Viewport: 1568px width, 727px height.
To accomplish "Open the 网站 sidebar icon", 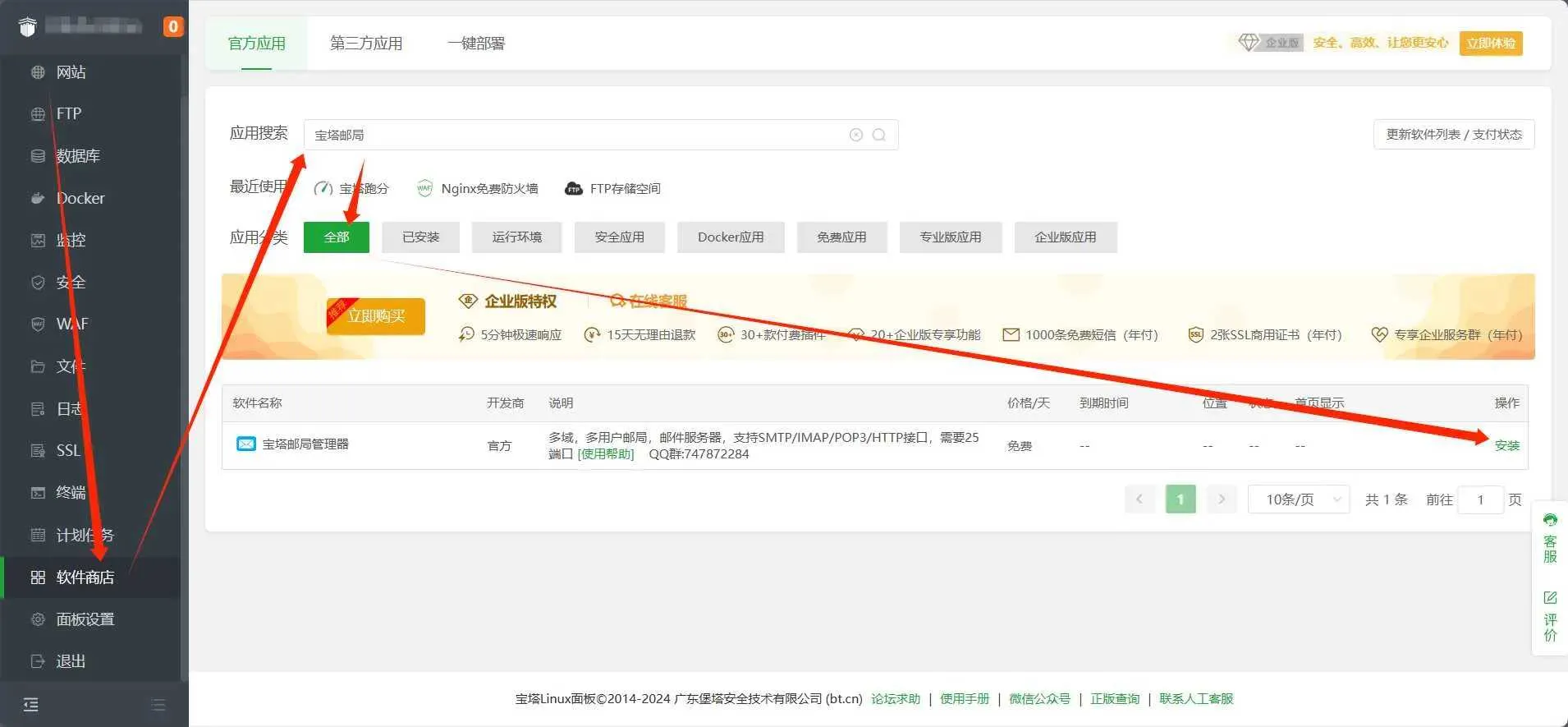I will point(38,72).
